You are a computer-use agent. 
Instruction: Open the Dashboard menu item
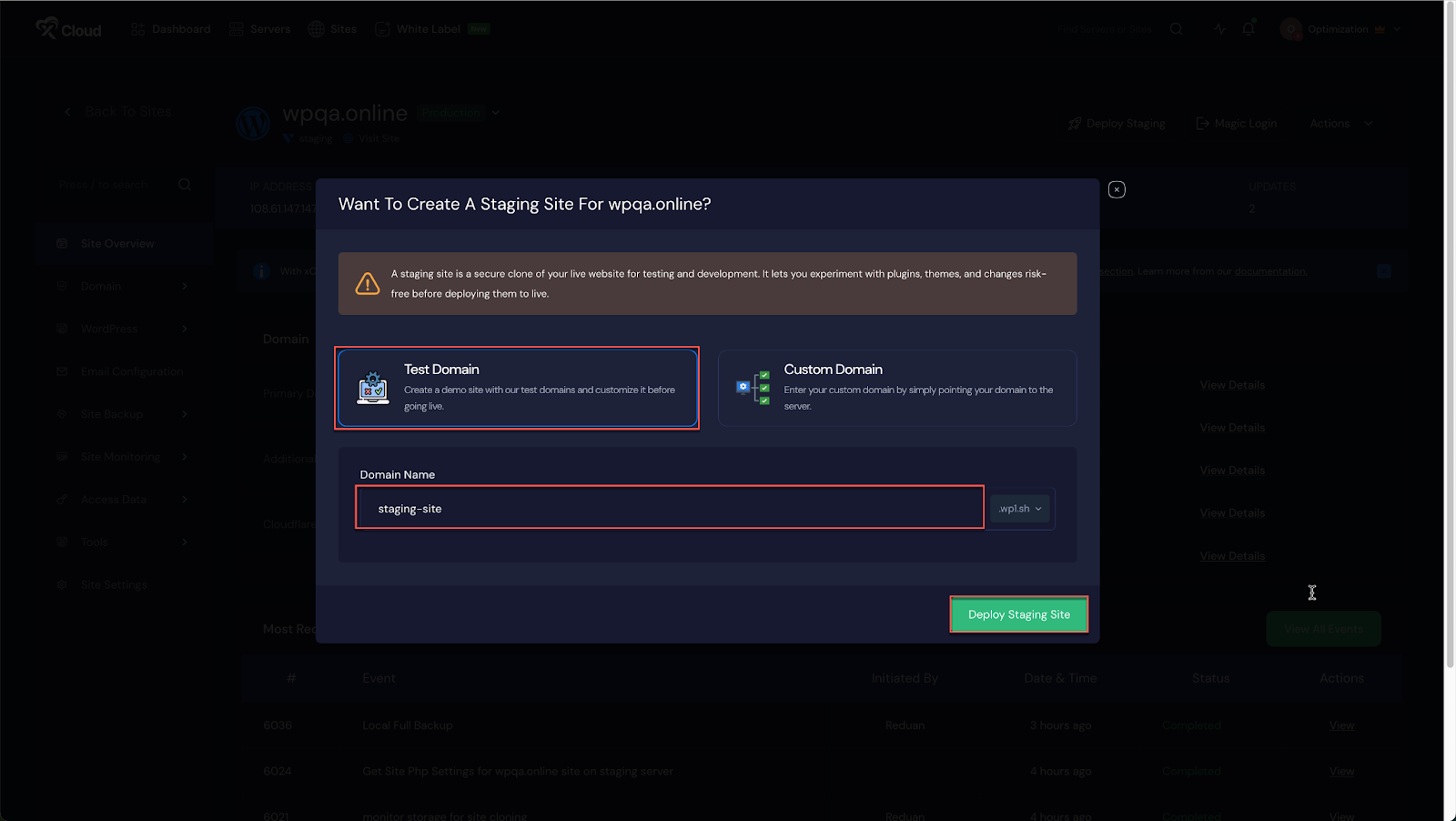pos(171,29)
